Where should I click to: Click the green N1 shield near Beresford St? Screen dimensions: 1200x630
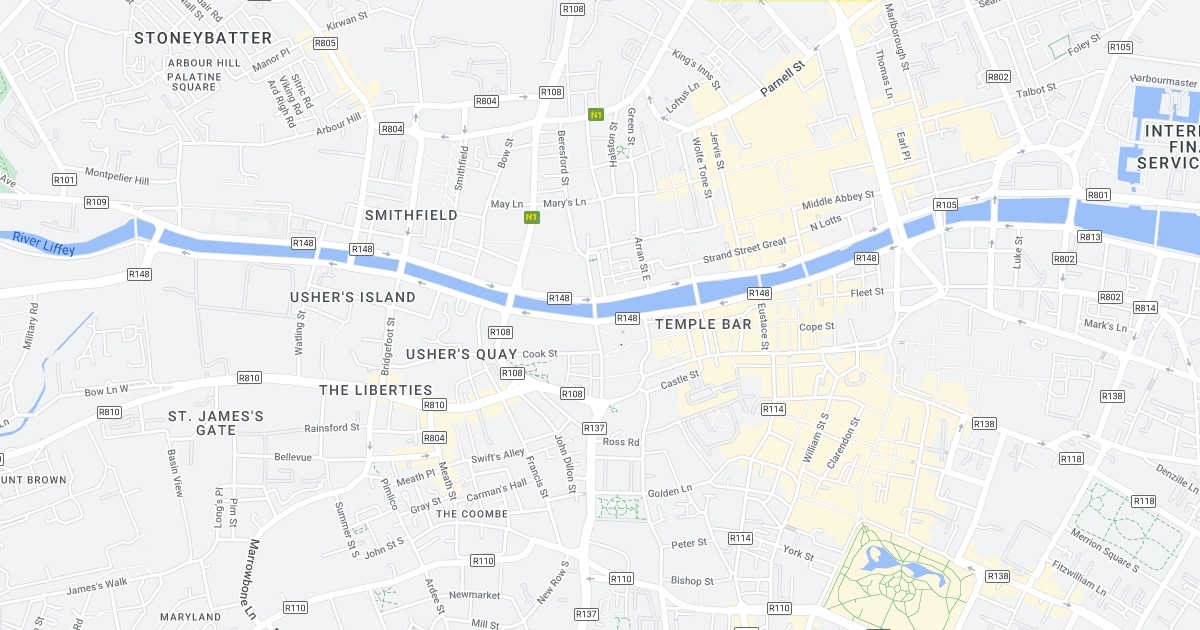click(596, 114)
